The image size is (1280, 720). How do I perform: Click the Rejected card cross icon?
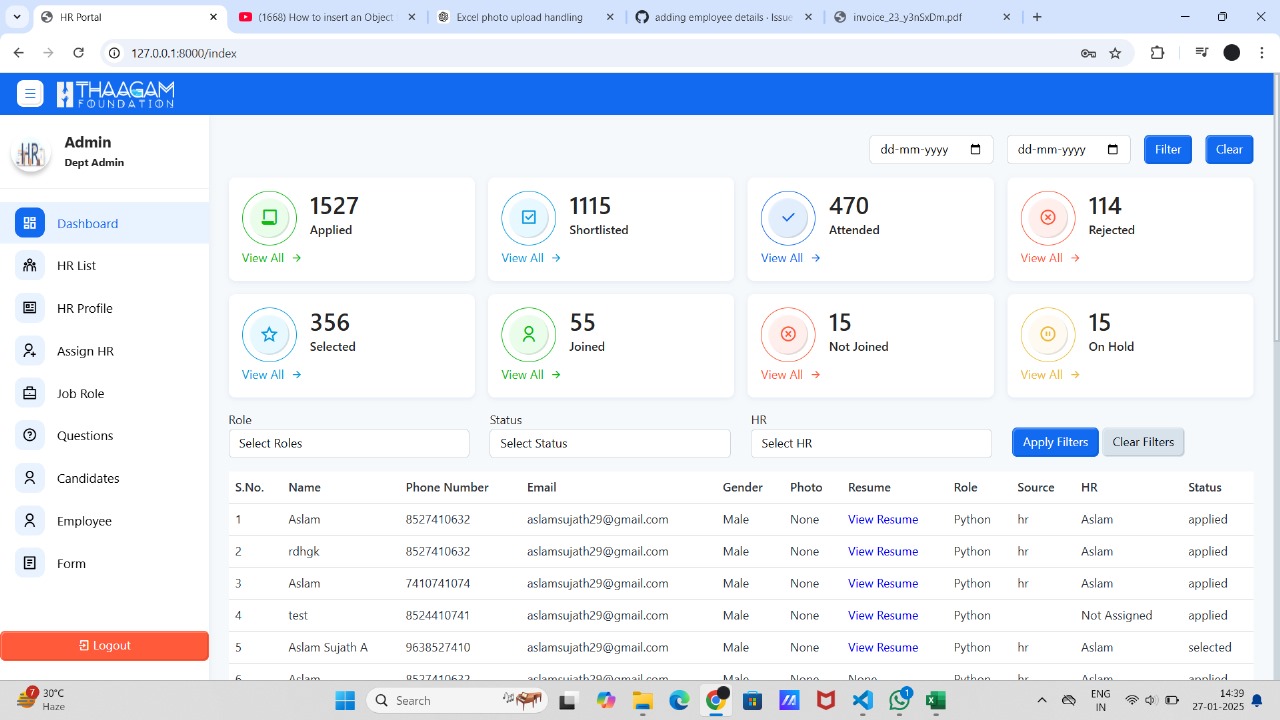(1048, 217)
